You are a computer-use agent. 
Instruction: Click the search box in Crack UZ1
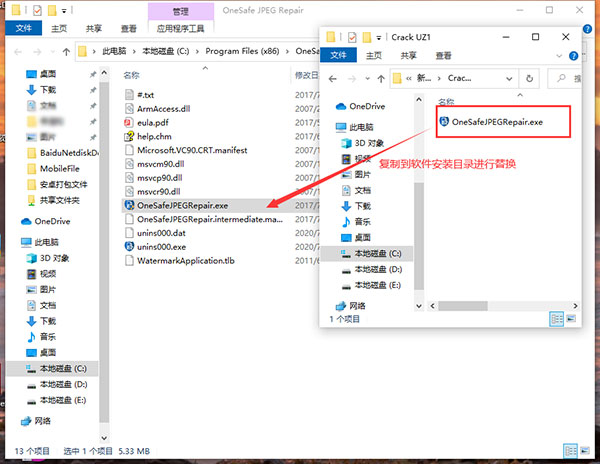pyautogui.click(x=565, y=78)
